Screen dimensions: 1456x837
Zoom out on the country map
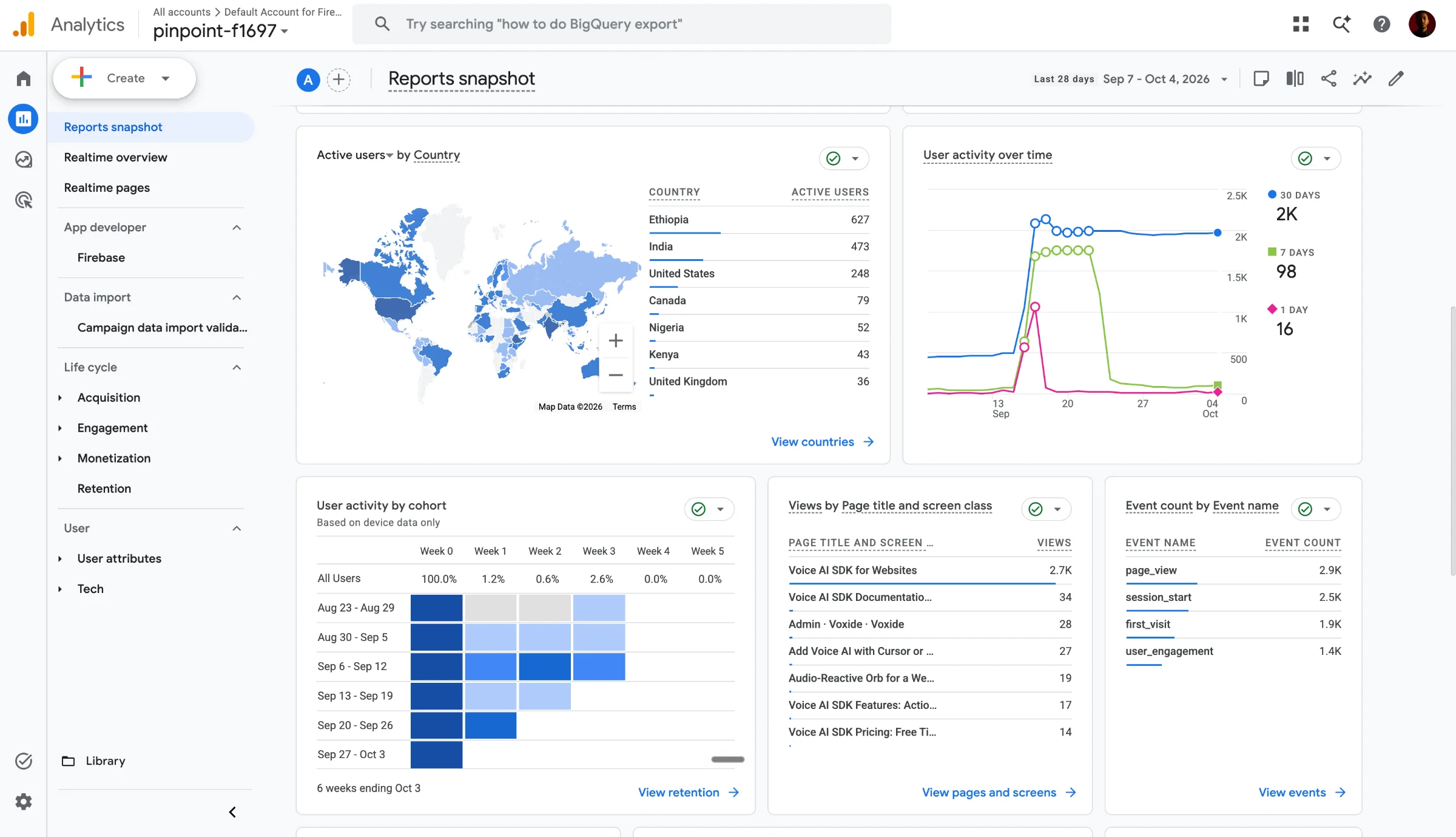pos(616,376)
